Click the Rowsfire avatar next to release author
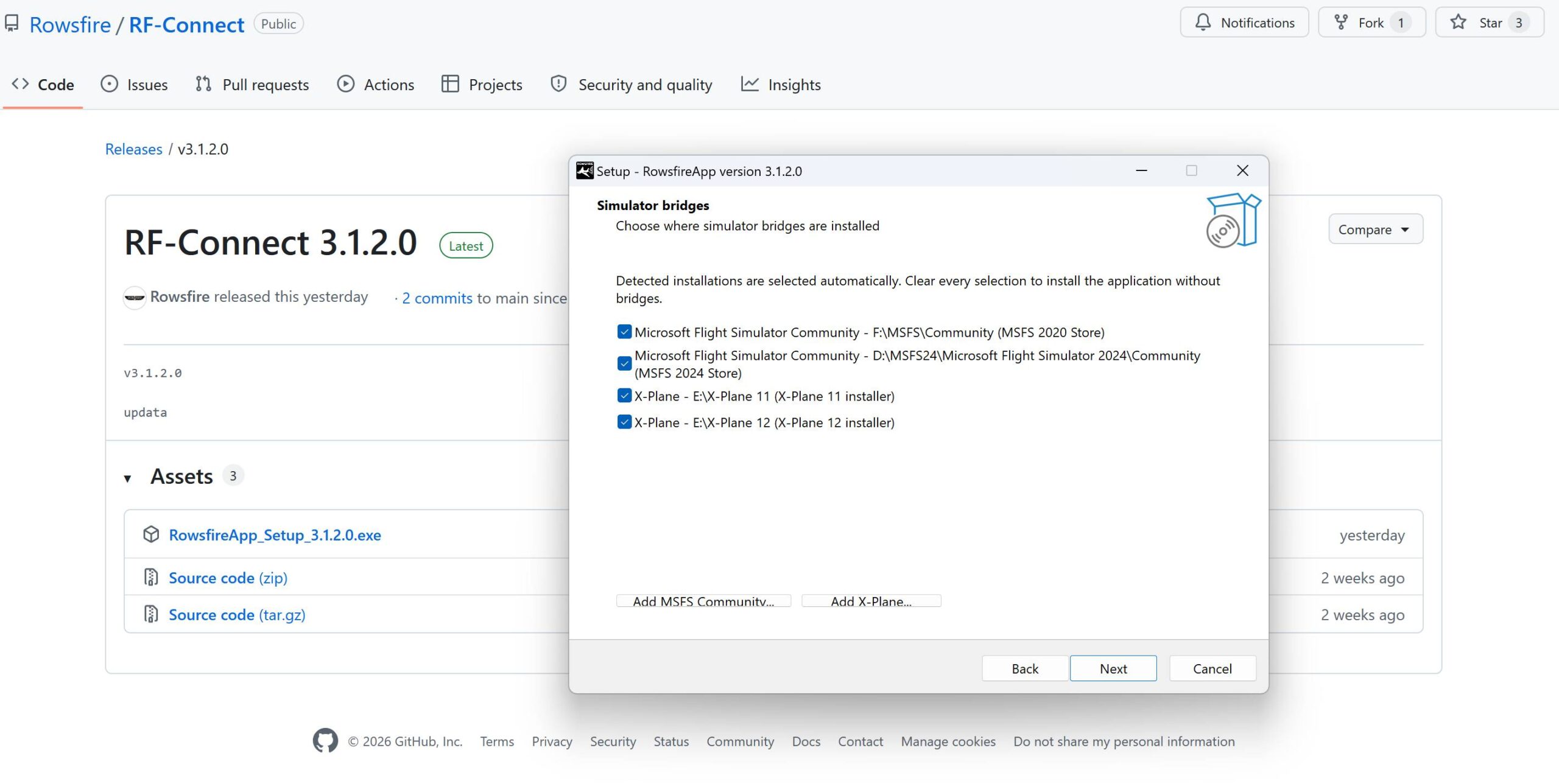The image size is (1559, 784). pos(135,297)
